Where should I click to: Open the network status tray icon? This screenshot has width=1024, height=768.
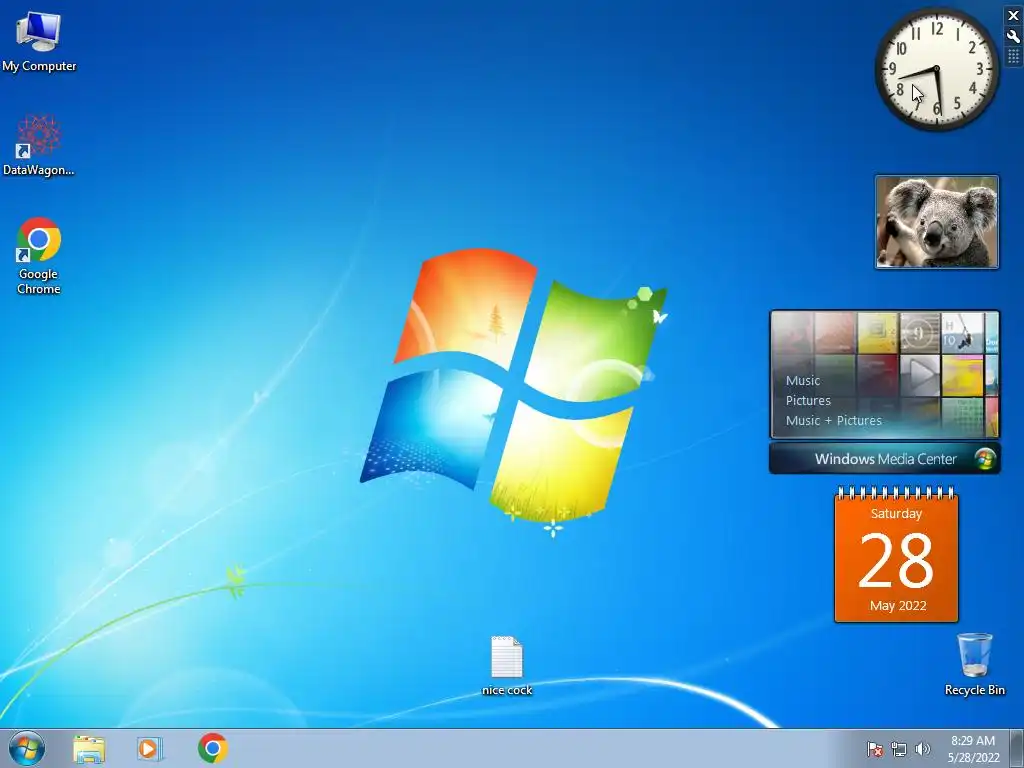tap(899, 749)
